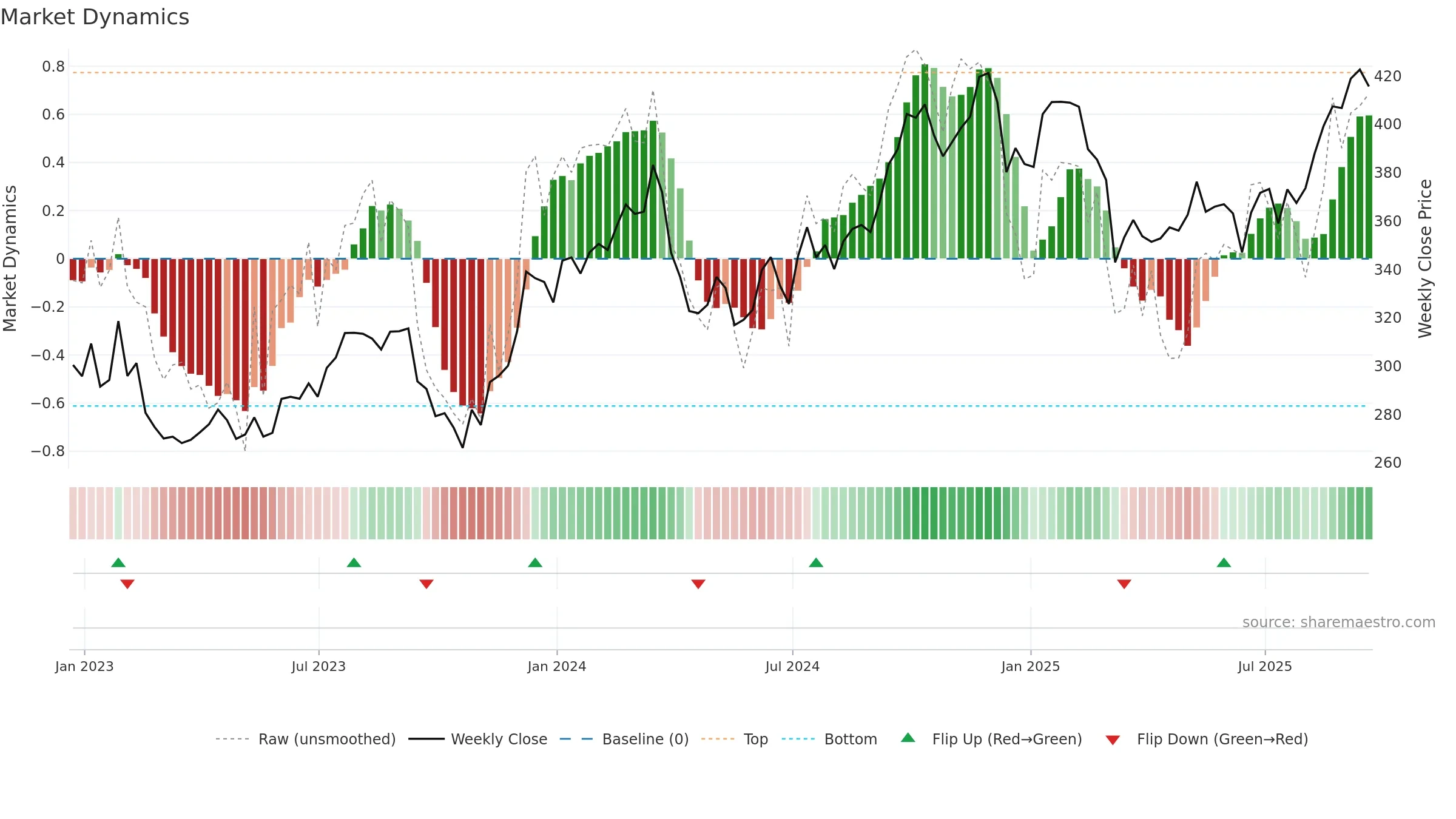This screenshot has width=1456, height=819.
Task: Click the 360 price tick on the right axis
Action: [x=1387, y=221]
